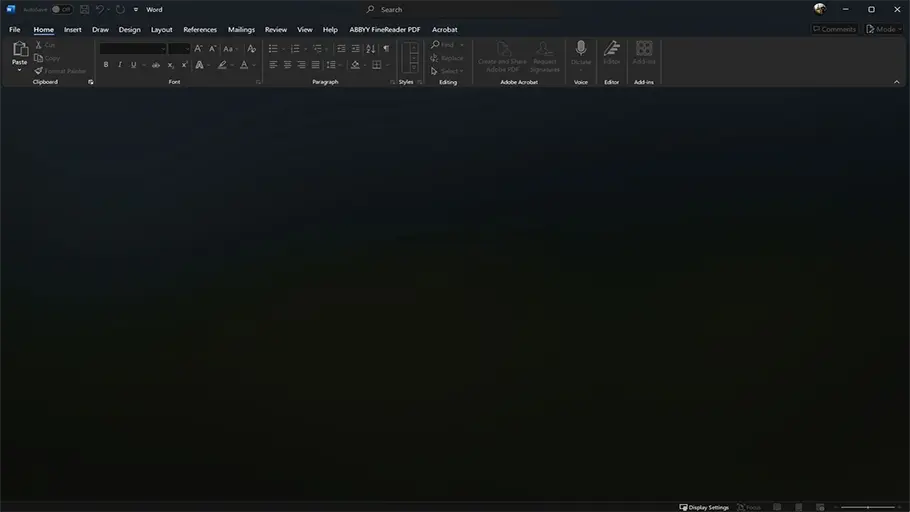The height and width of the screenshot is (512, 910).
Task: Switch to the References tab
Action: pos(200,29)
